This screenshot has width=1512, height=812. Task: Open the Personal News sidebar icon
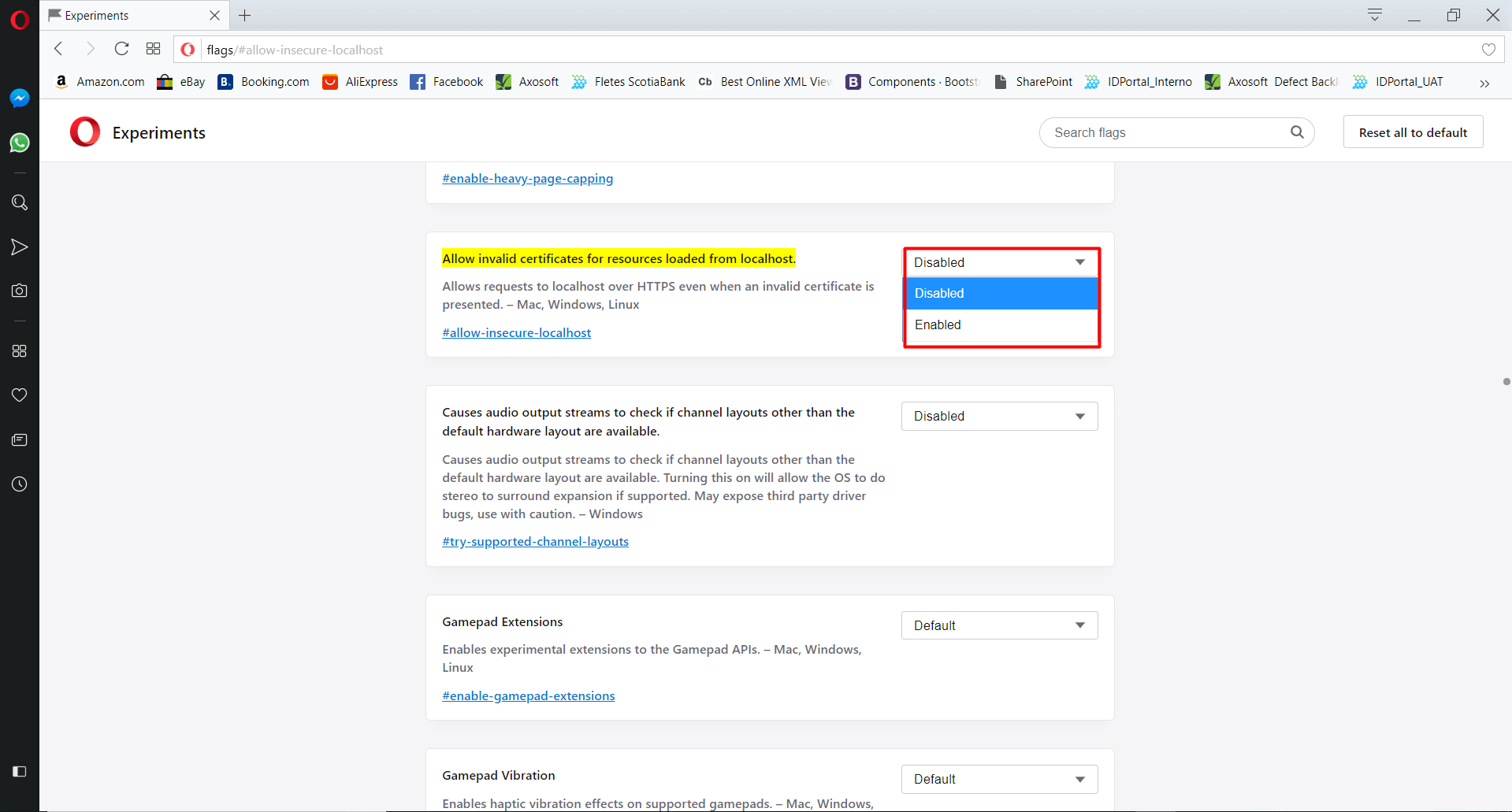coord(20,439)
